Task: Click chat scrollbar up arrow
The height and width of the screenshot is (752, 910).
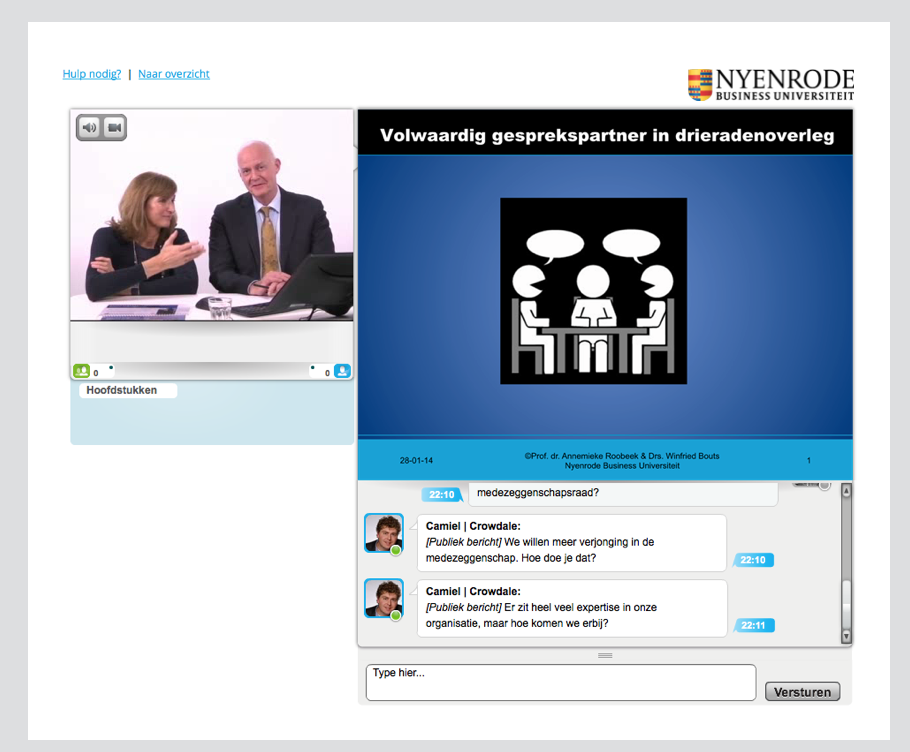Action: coord(846,491)
